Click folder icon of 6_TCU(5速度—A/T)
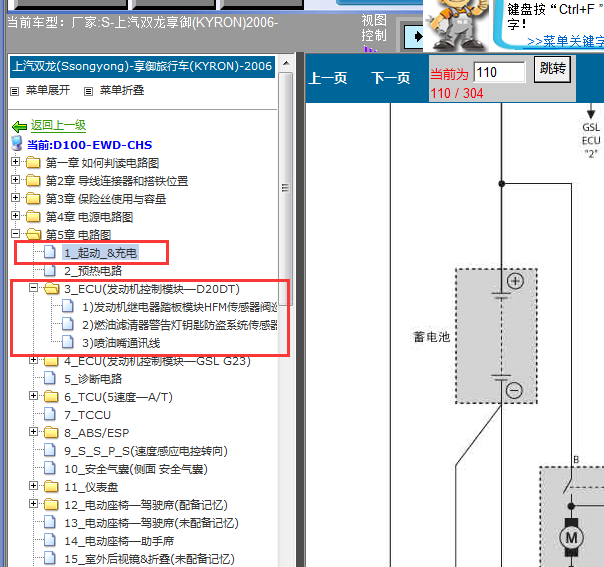 51,396
